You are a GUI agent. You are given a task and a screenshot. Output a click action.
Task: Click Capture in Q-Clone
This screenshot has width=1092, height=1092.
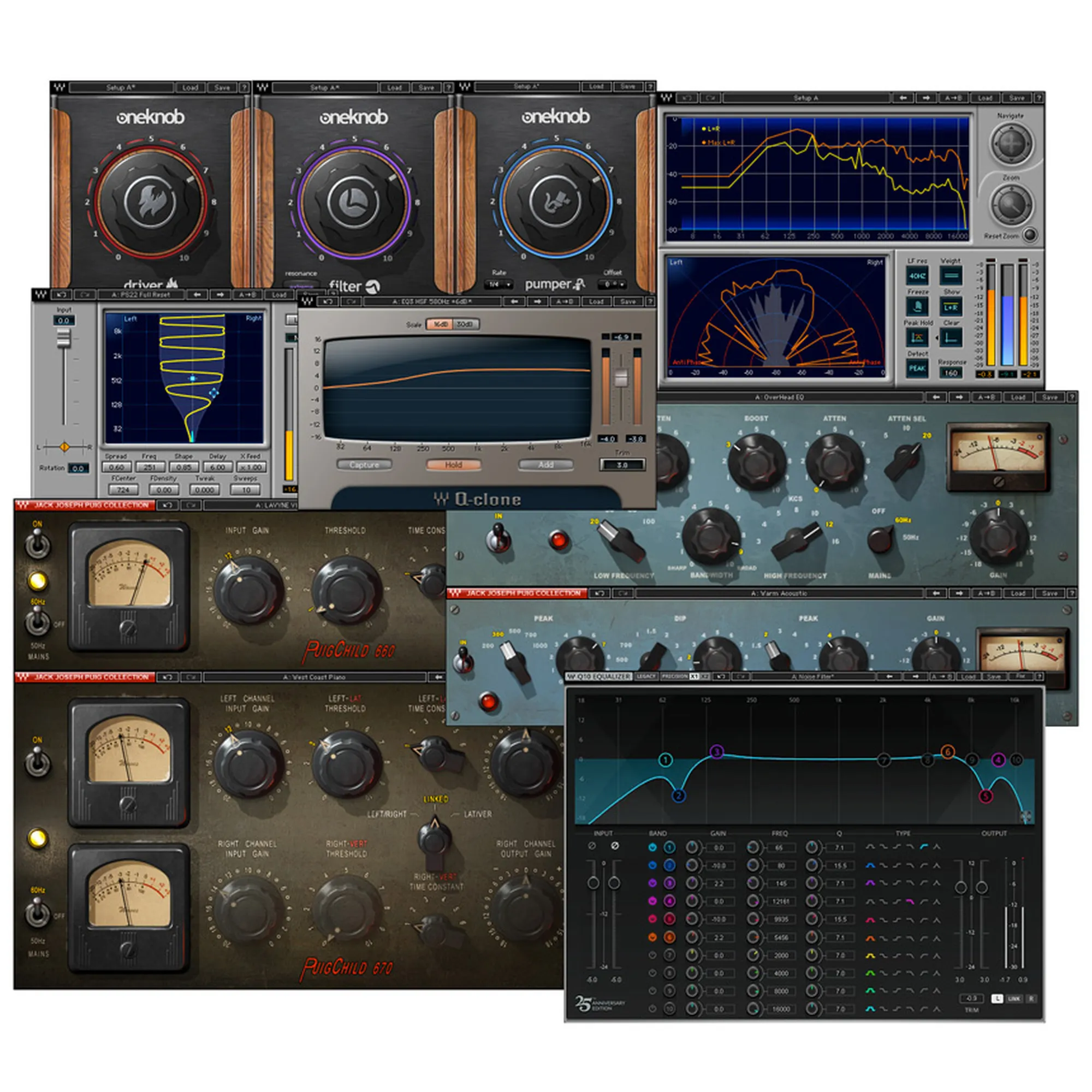point(364,465)
